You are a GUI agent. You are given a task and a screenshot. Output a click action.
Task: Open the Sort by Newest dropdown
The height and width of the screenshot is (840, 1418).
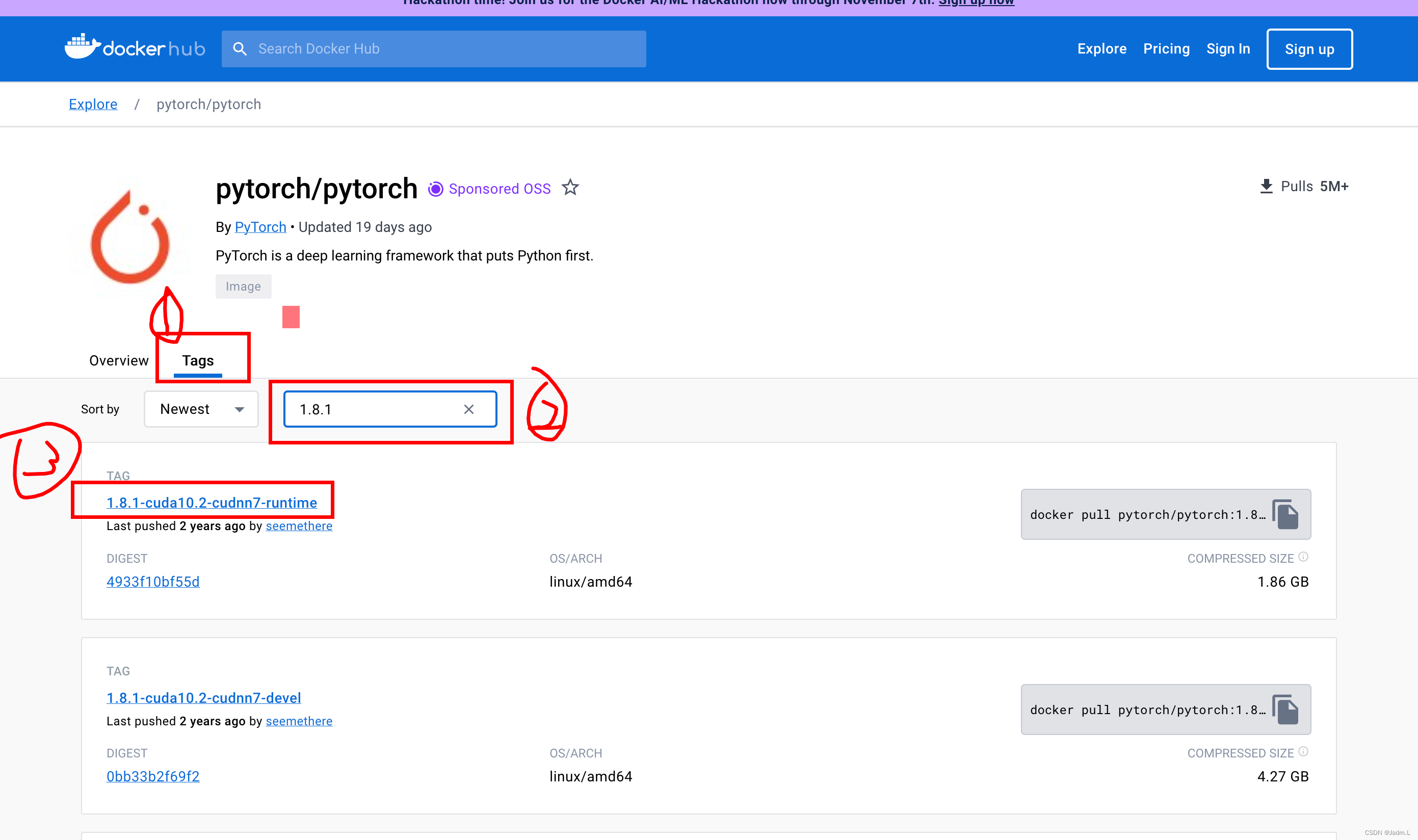[x=201, y=409]
